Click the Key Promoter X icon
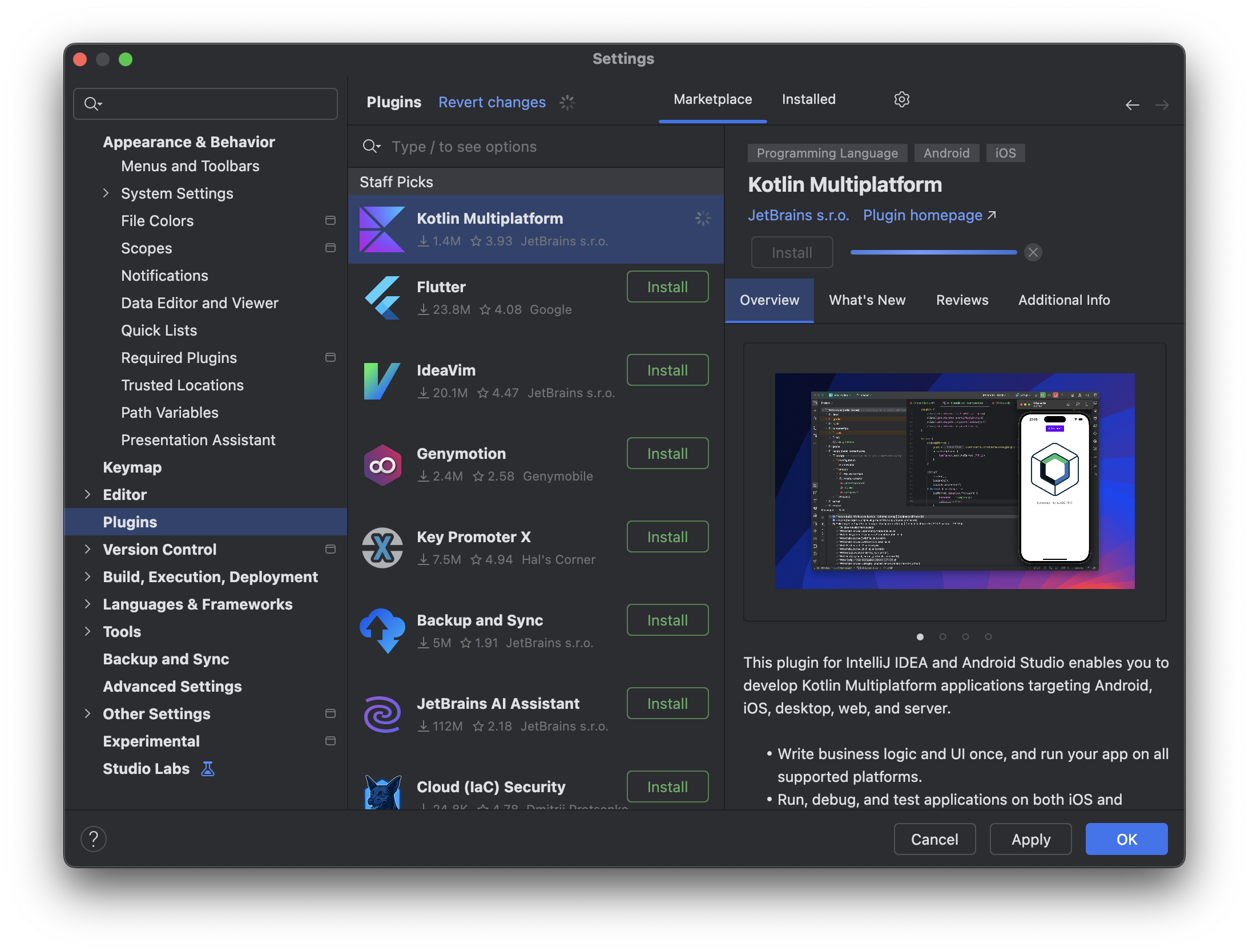Image resolution: width=1249 pixels, height=952 pixels. [382, 548]
